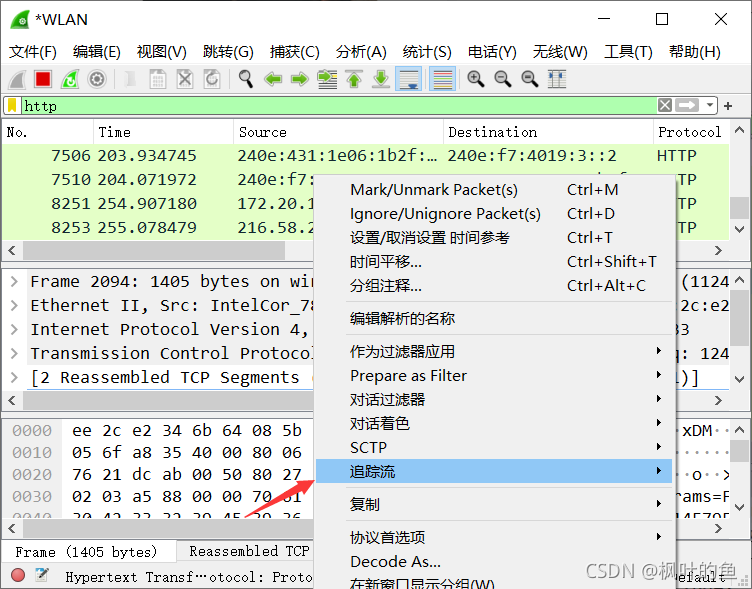Click the close capture file icon
752x589 pixels.
click(x=185, y=79)
